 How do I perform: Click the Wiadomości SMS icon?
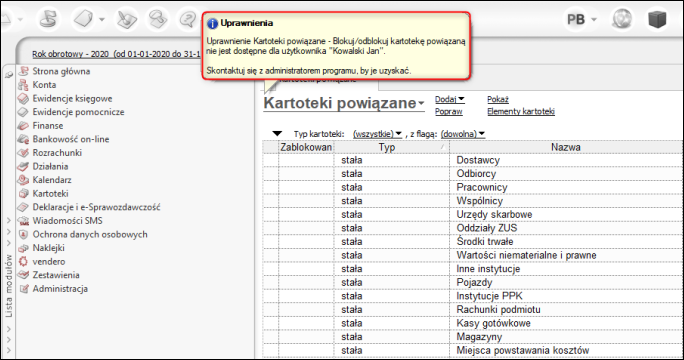[23, 221]
